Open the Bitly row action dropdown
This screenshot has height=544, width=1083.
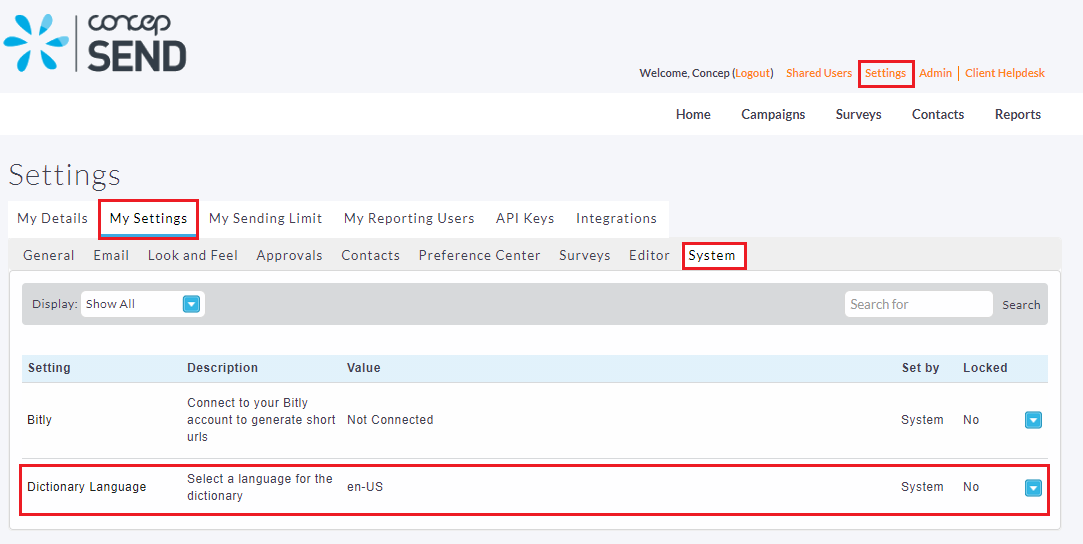point(1033,420)
